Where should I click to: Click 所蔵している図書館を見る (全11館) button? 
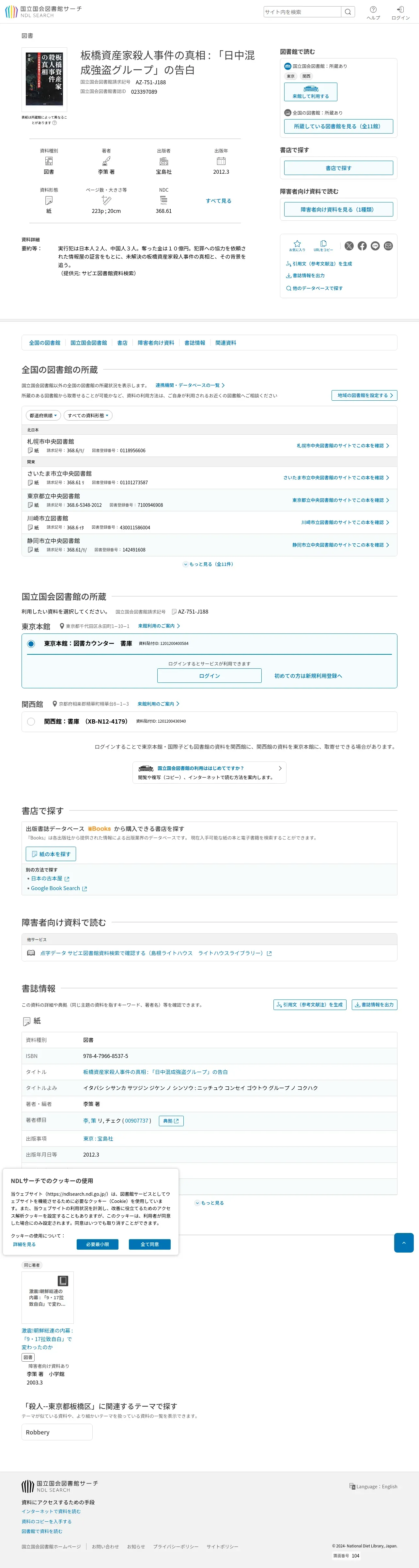tap(339, 126)
